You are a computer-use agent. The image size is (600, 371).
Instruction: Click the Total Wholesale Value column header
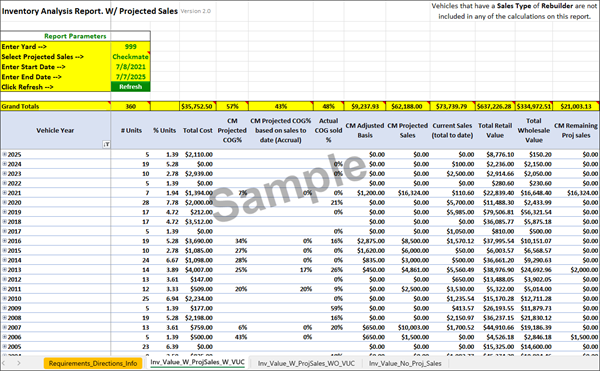pyautogui.click(x=534, y=130)
